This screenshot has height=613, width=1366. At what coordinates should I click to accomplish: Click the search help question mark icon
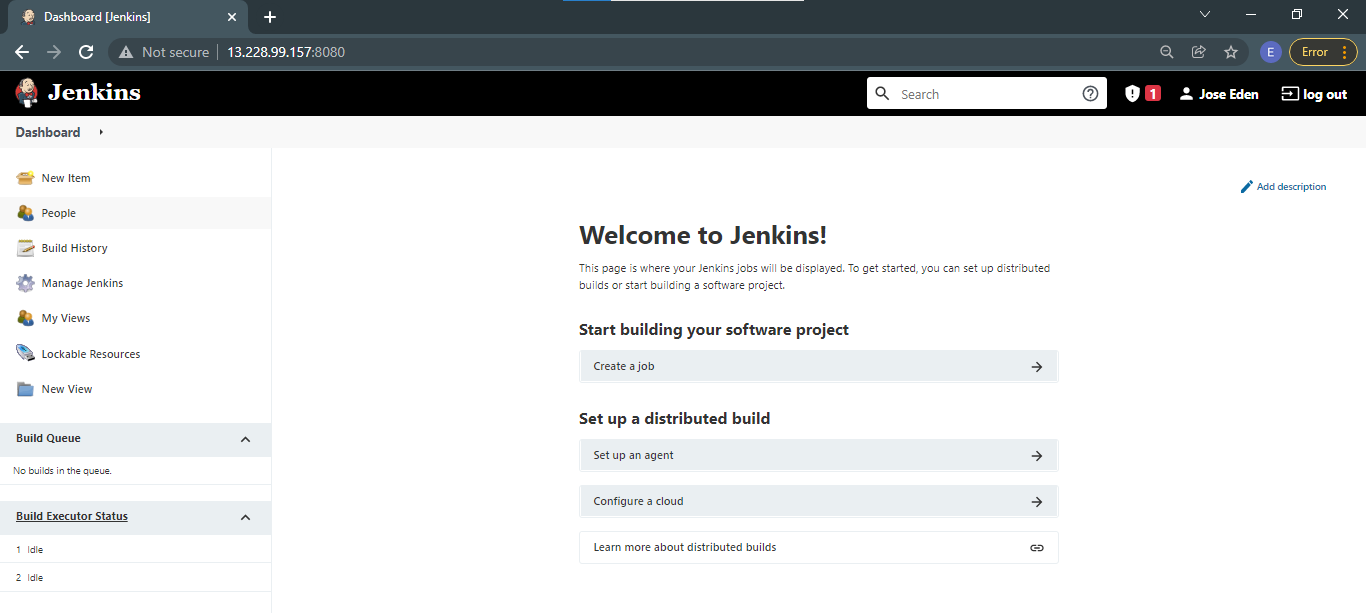(x=1090, y=94)
